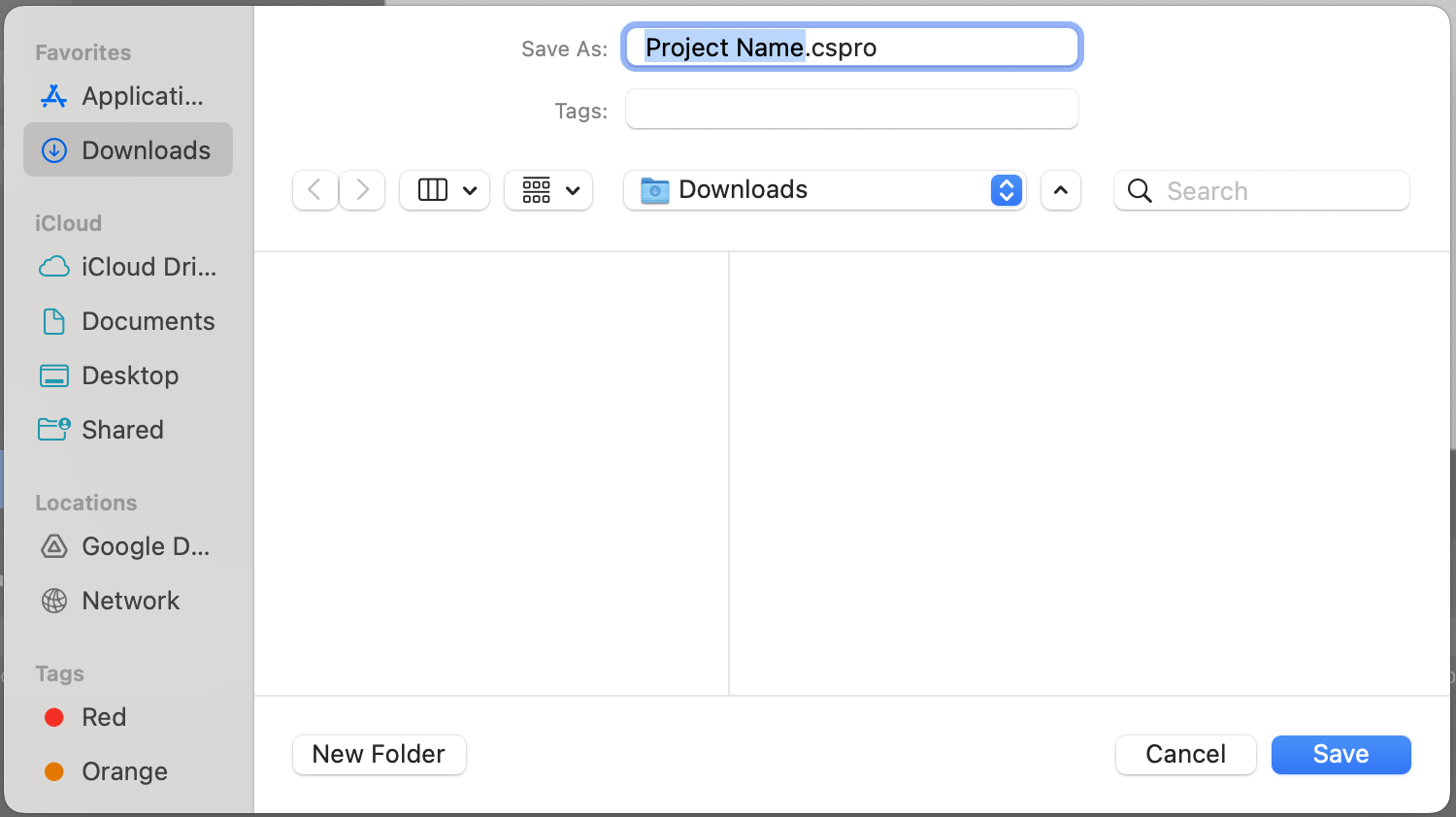This screenshot has height=817, width=1456.
Task: Create a New Folder
Action: click(x=379, y=754)
